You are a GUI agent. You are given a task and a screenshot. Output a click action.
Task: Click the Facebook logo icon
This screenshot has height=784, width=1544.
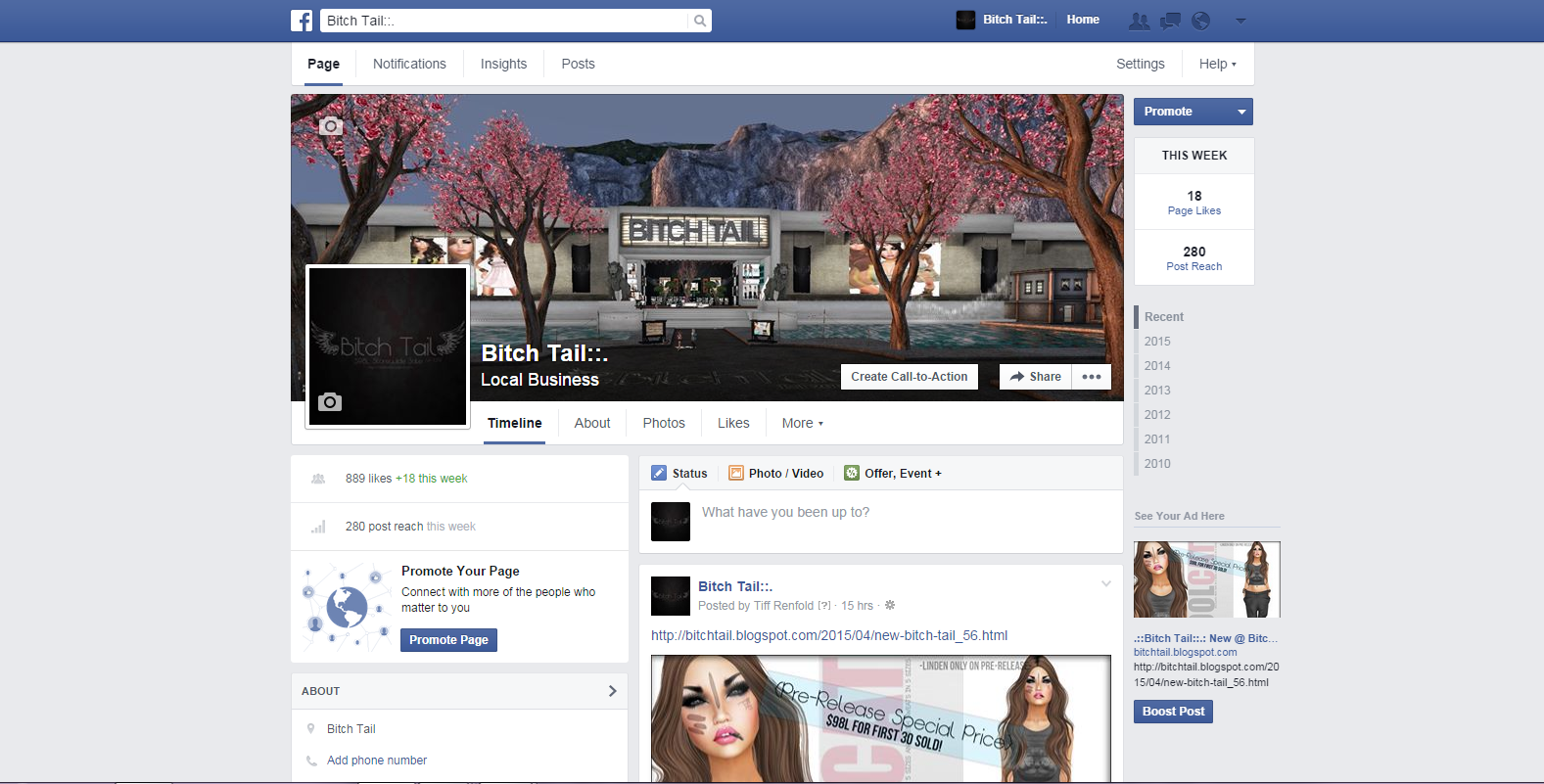tap(302, 21)
